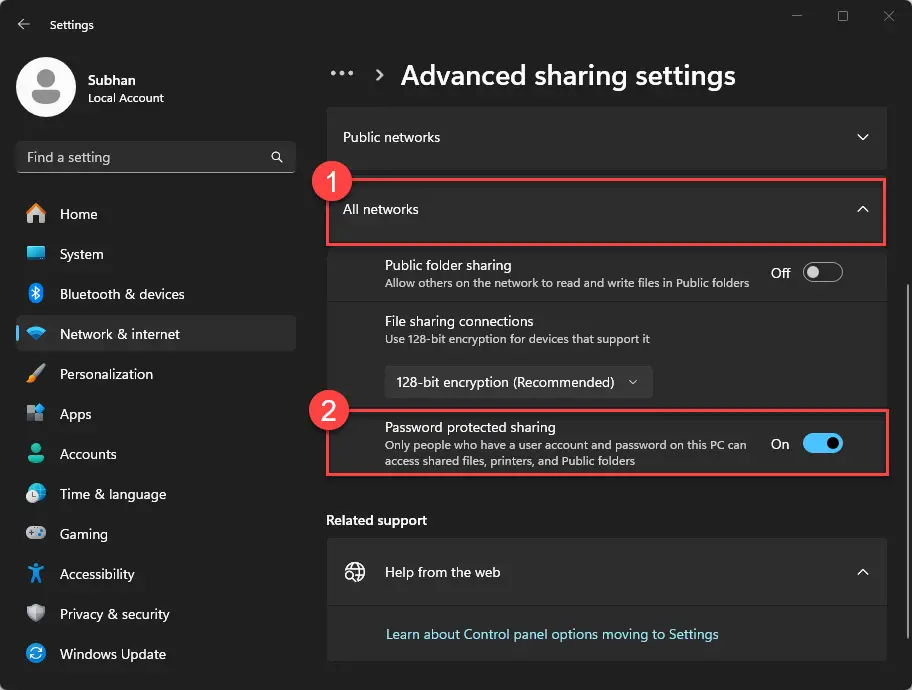The height and width of the screenshot is (690, 912).
Task: Click the search magnifier icon
Action: (277, 158)
